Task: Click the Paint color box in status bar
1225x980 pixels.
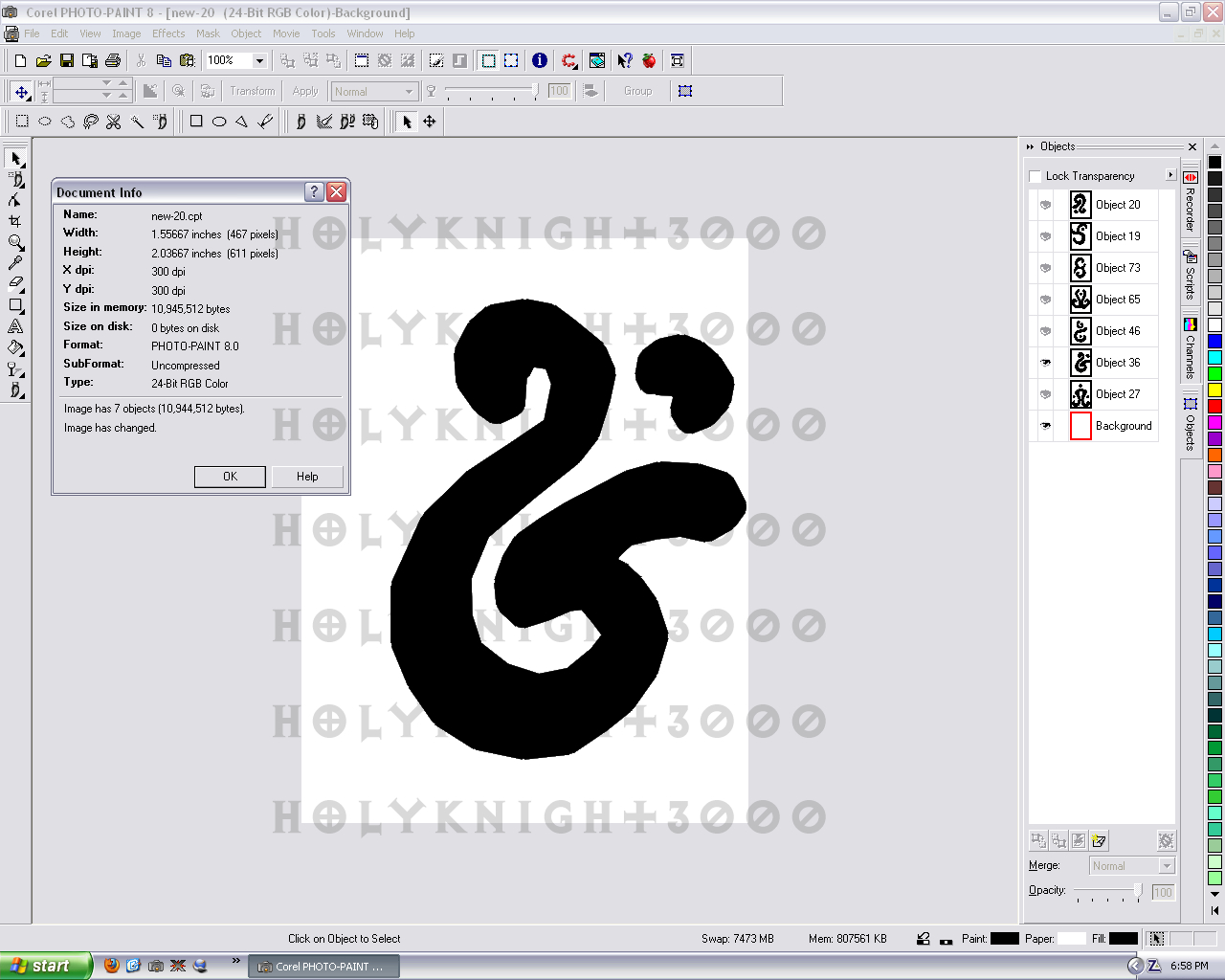Action: [1005, 939]
